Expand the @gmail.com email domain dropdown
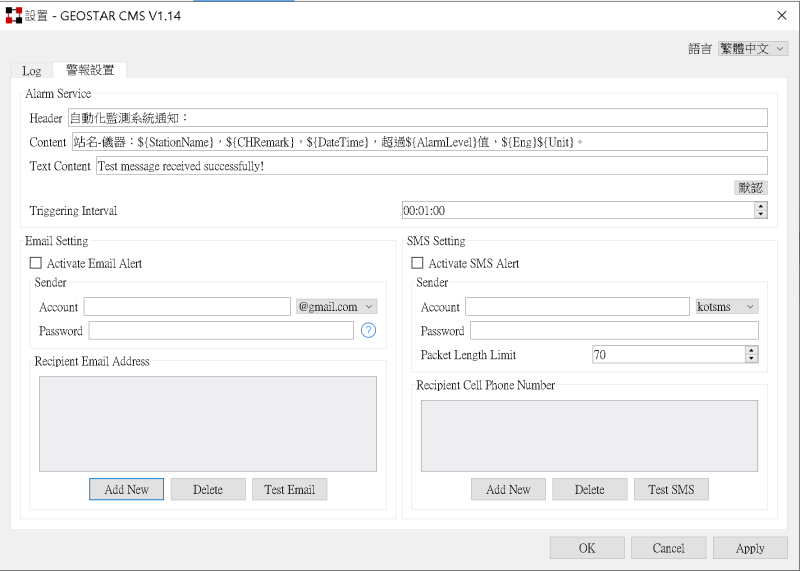The image size is (800, 571). 336,307
